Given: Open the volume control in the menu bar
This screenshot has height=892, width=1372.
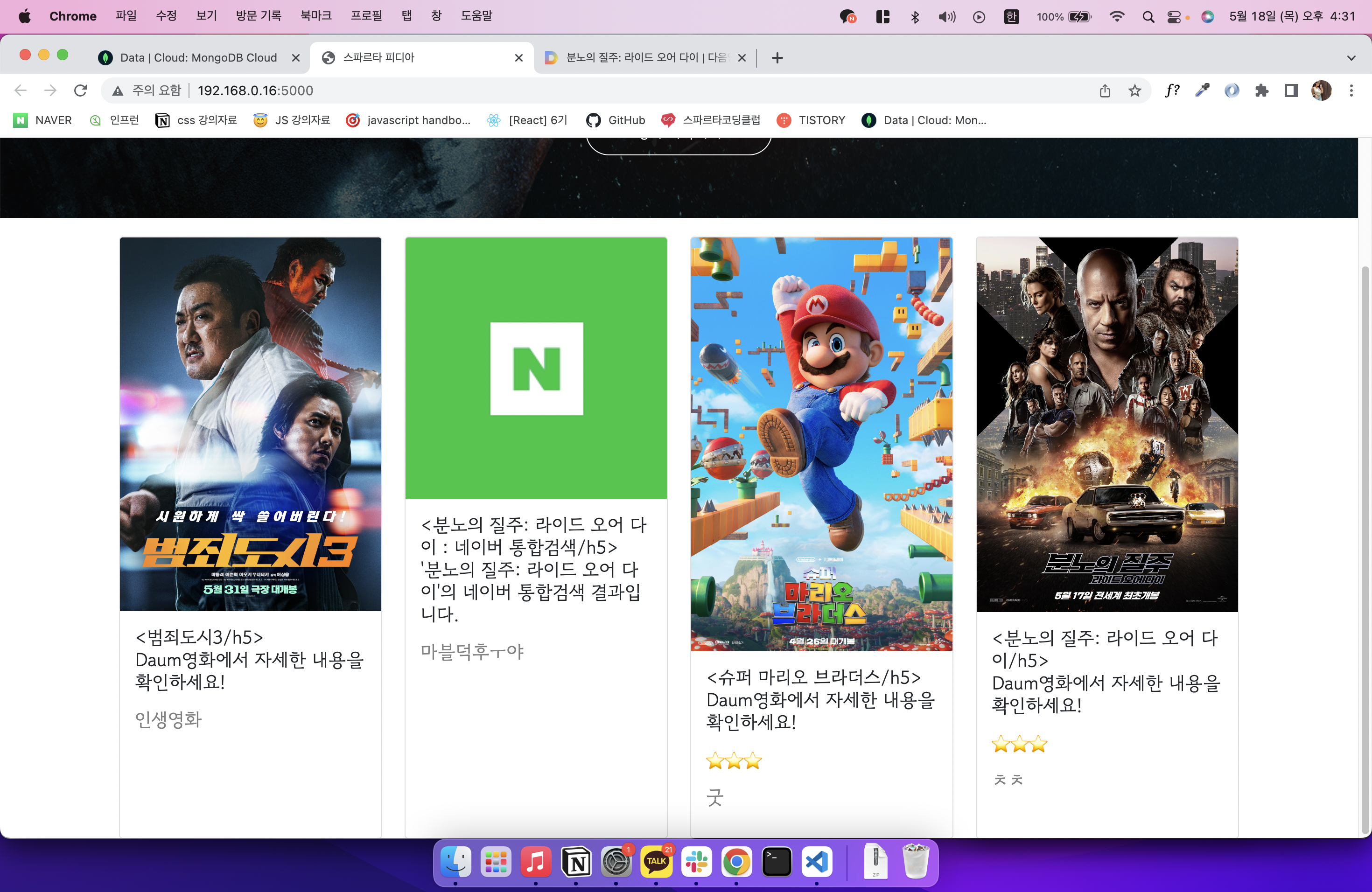Looking at the screenshot, I should click(x=946, y=17).
